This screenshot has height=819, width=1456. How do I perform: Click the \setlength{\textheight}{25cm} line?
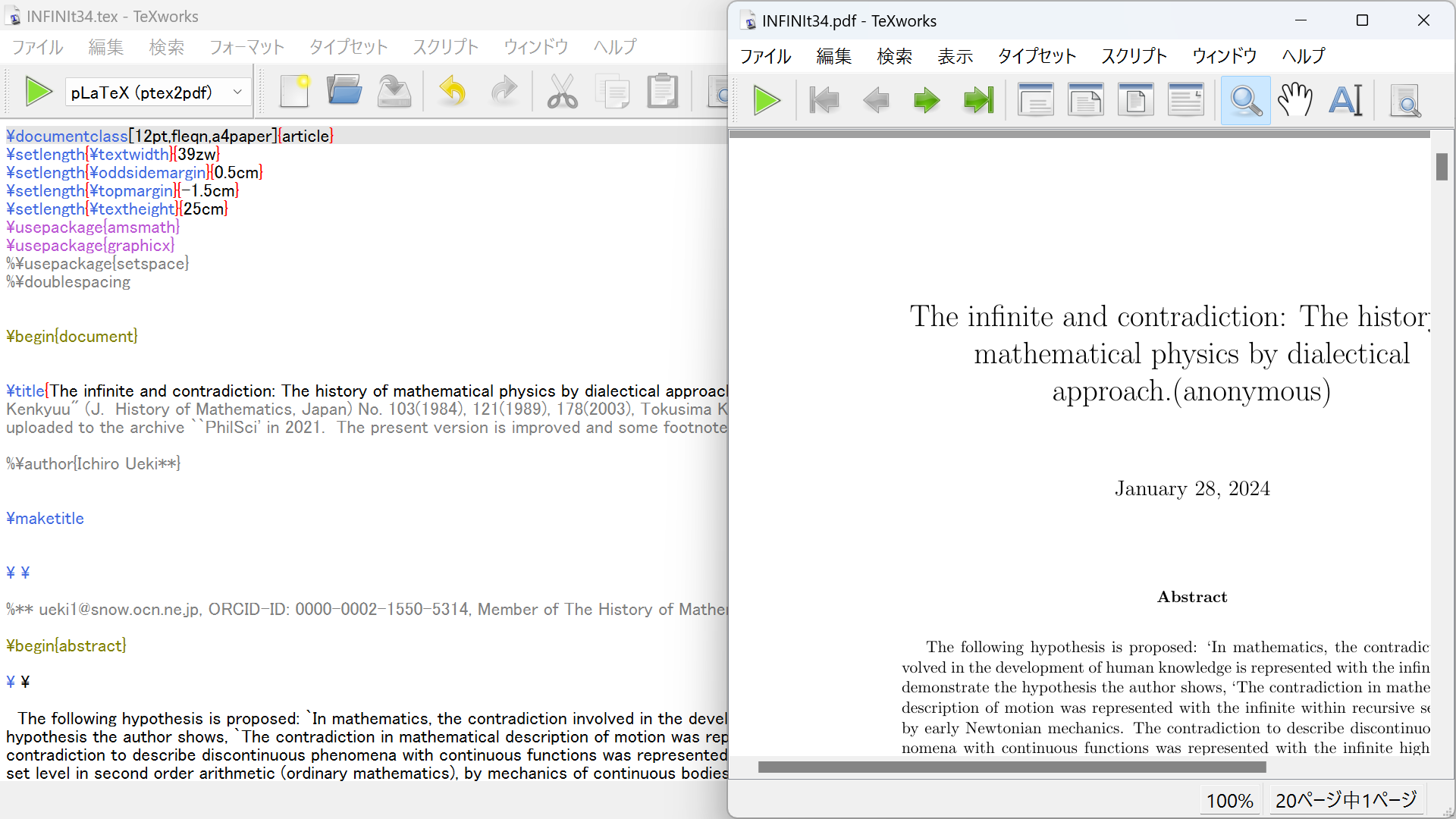coord(117,209)
